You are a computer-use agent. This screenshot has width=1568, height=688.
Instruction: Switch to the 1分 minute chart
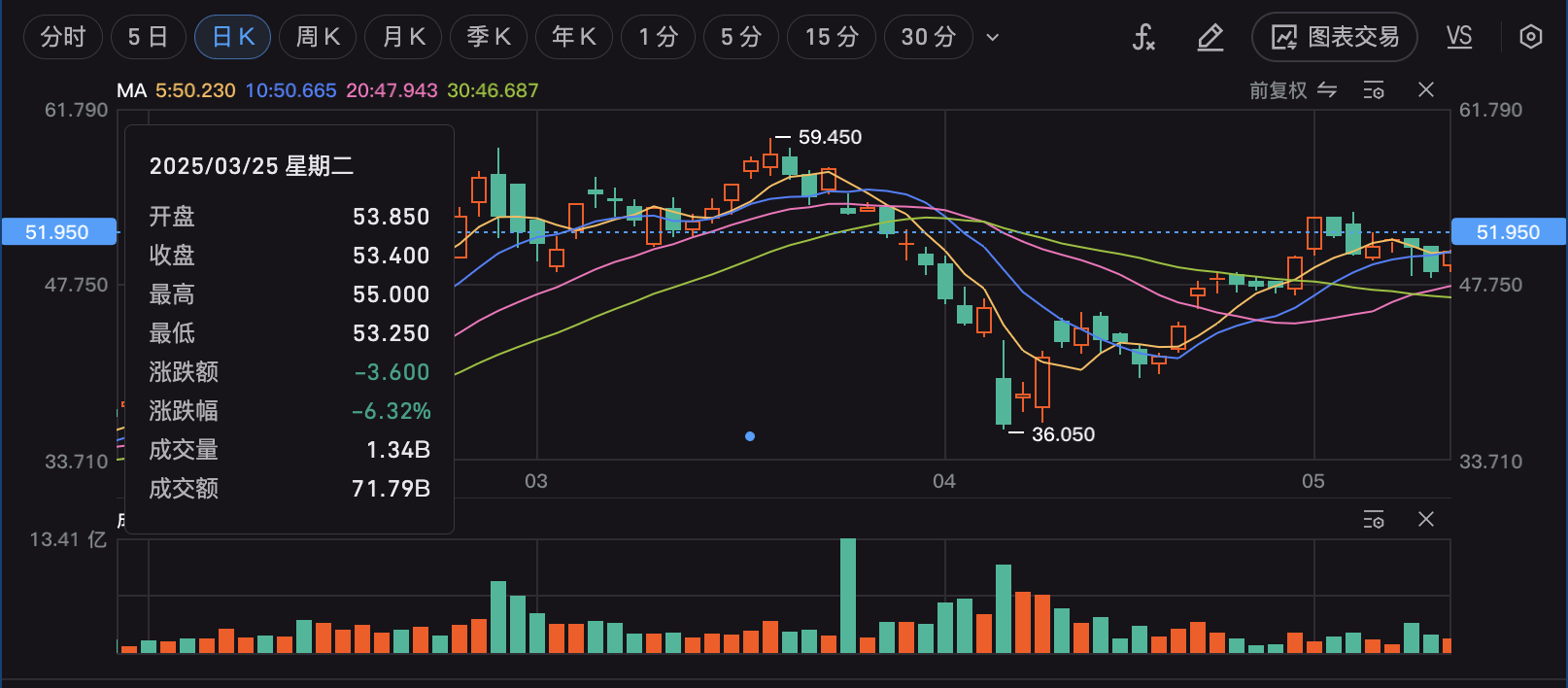point(658,38)
